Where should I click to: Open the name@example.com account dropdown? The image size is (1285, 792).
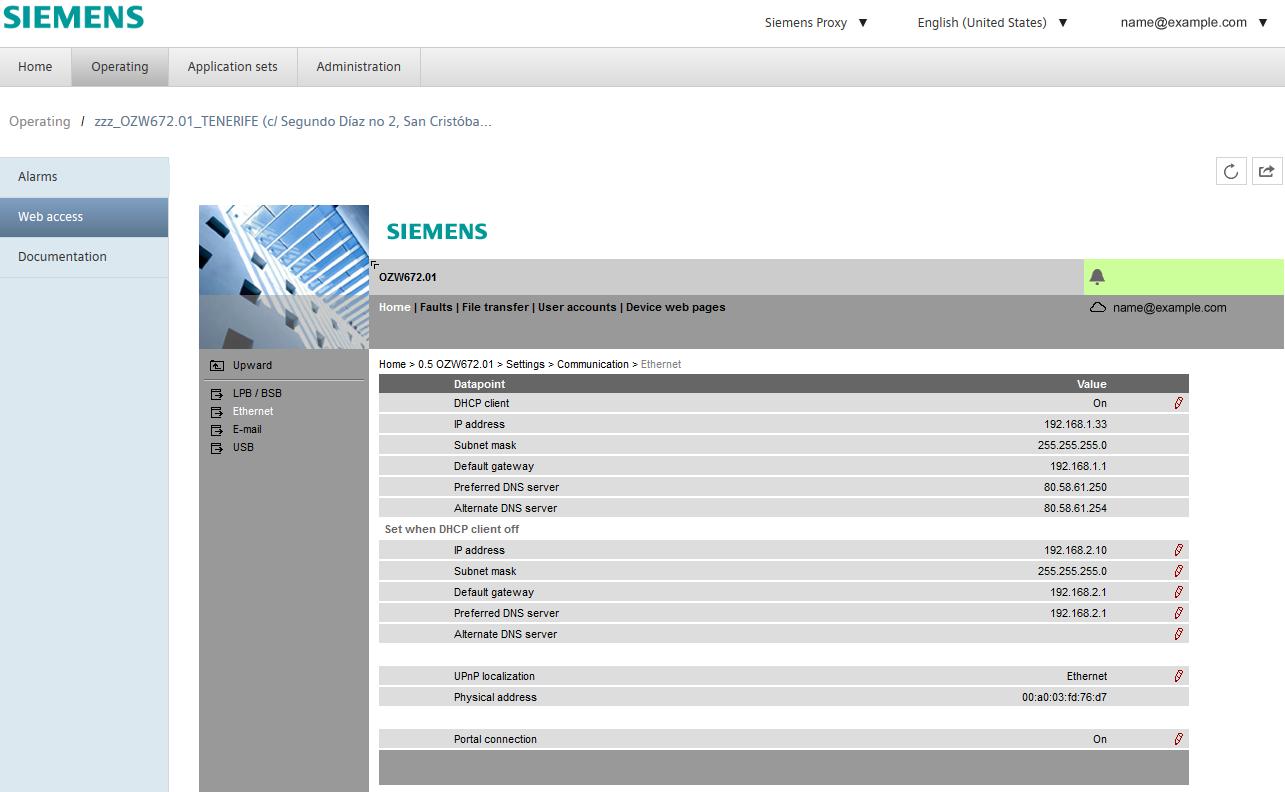coord(1194,22)
